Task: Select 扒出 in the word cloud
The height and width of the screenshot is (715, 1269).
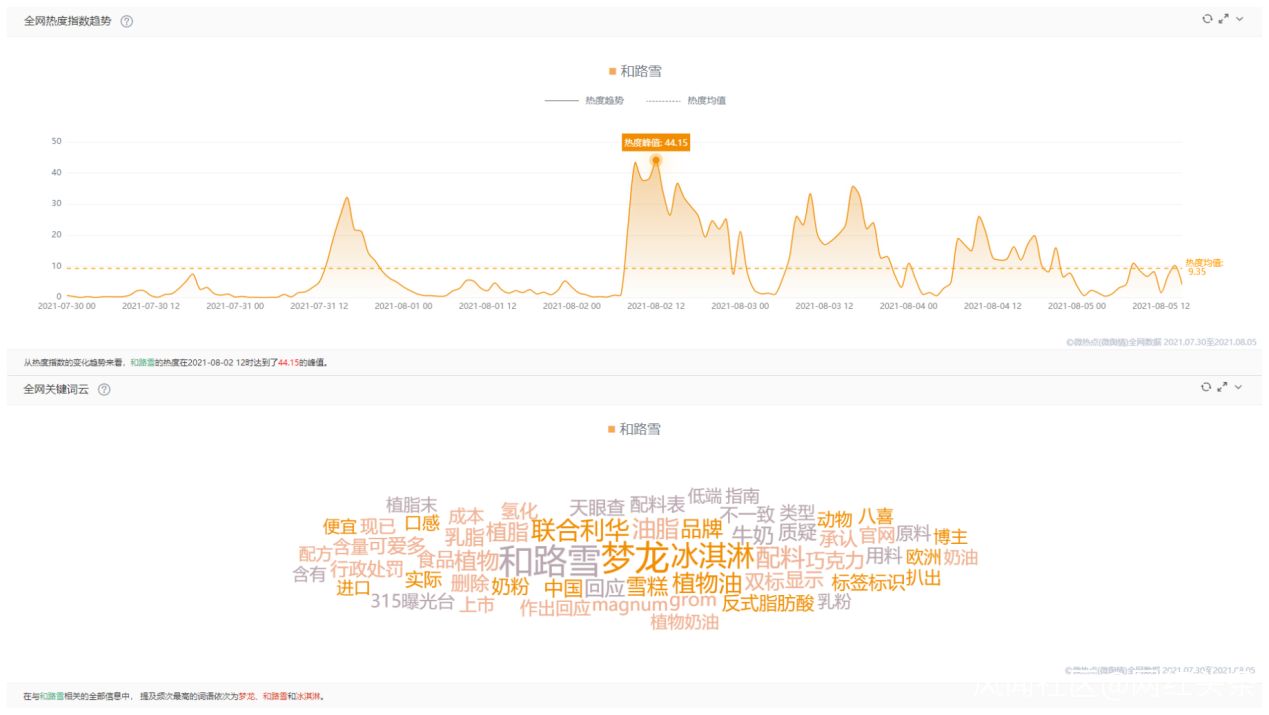Action: pos(923,578)
